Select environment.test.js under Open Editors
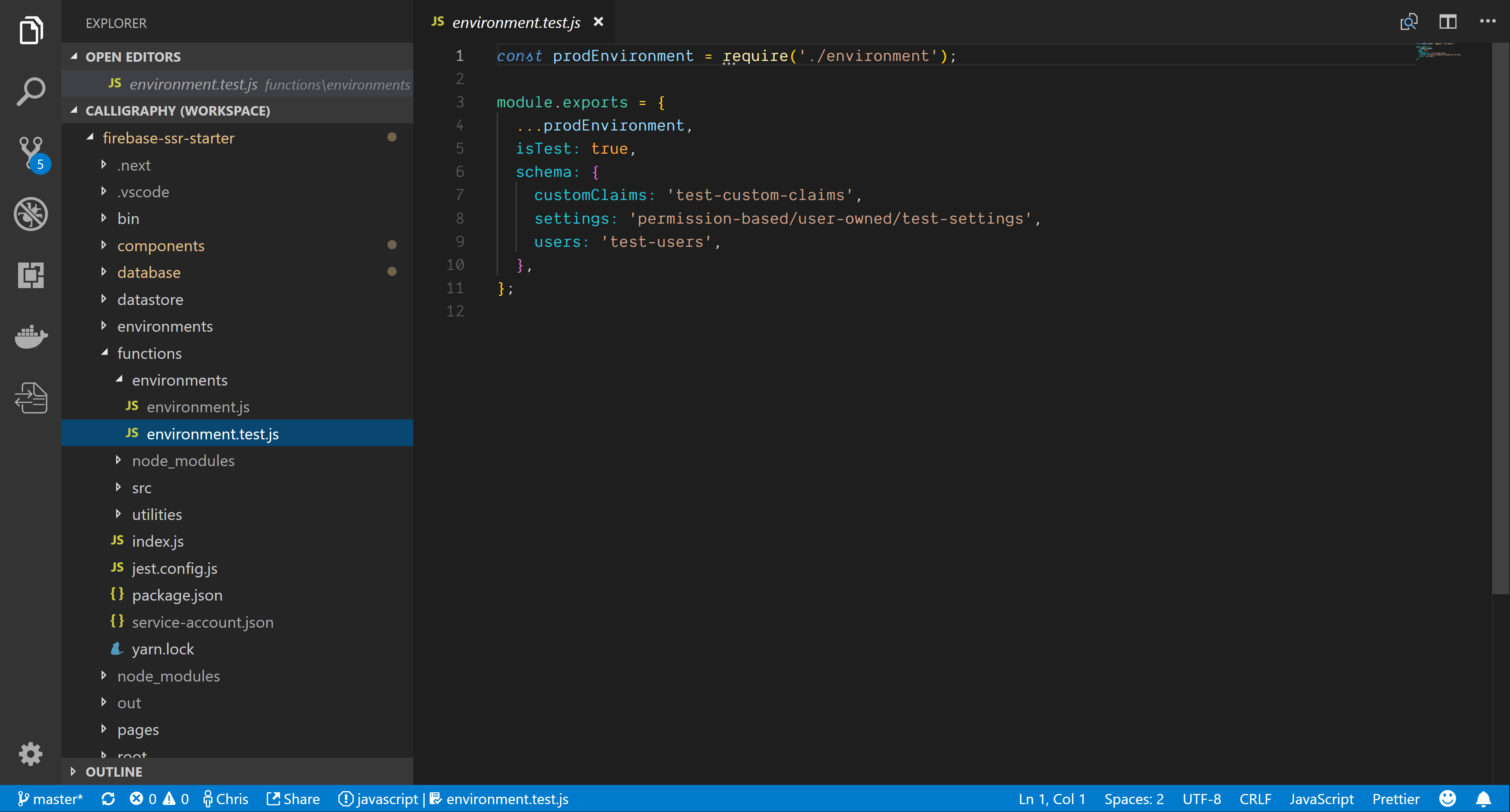The width and height of the screenshot is (1510, 812). (x=237, y=84)
